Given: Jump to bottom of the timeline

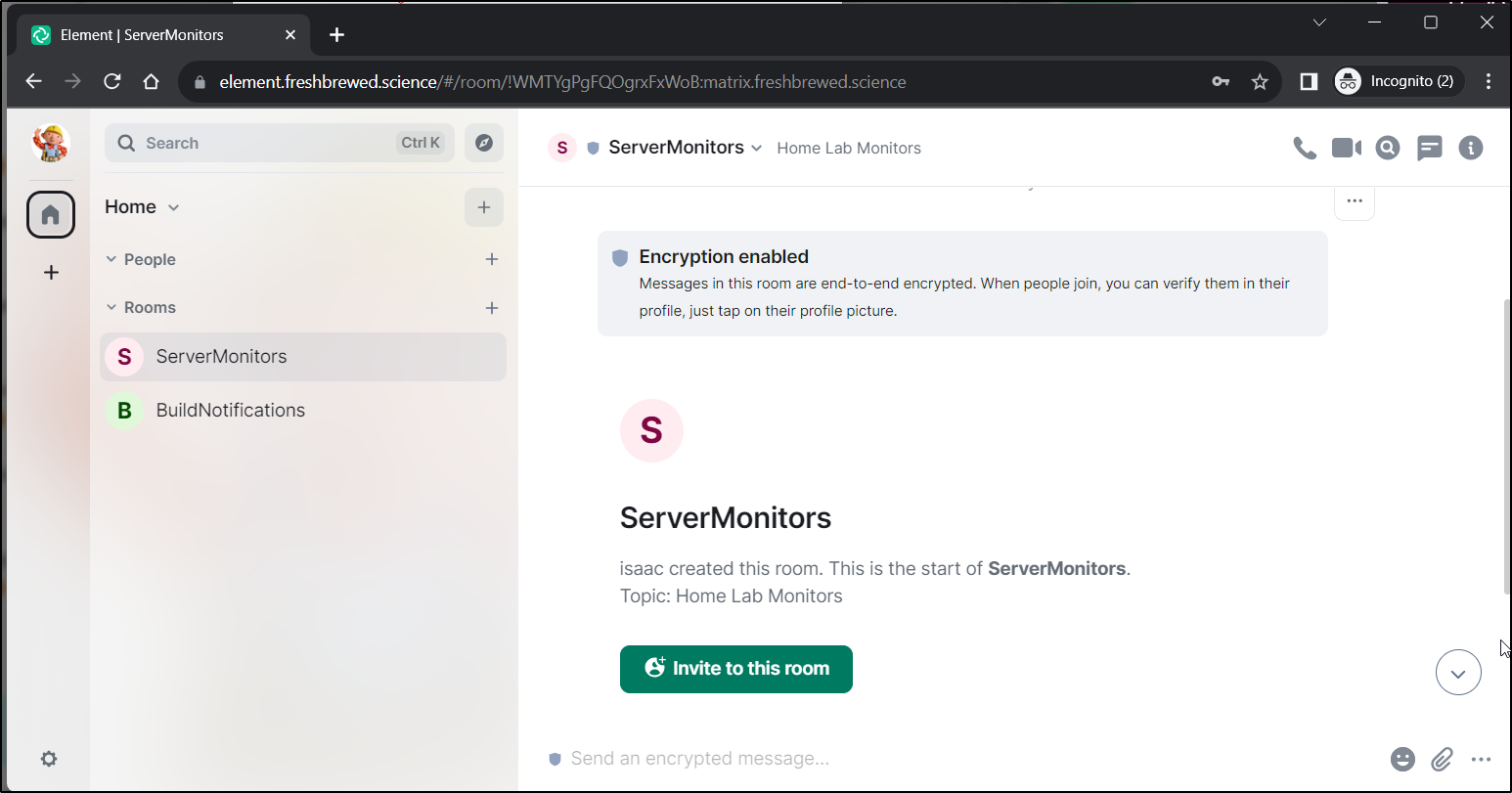Looking at the screenshot, I should [1458, 673].
